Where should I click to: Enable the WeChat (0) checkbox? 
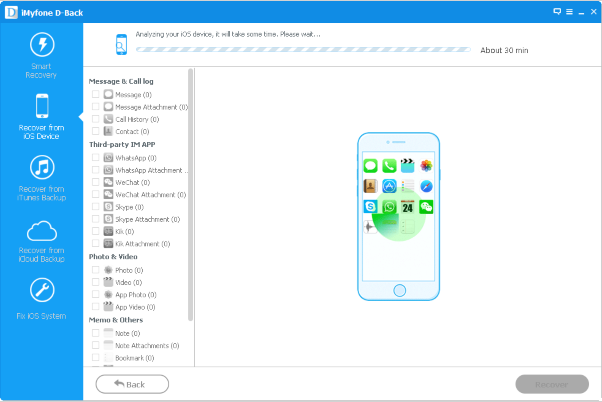click(x=96, y=182)
